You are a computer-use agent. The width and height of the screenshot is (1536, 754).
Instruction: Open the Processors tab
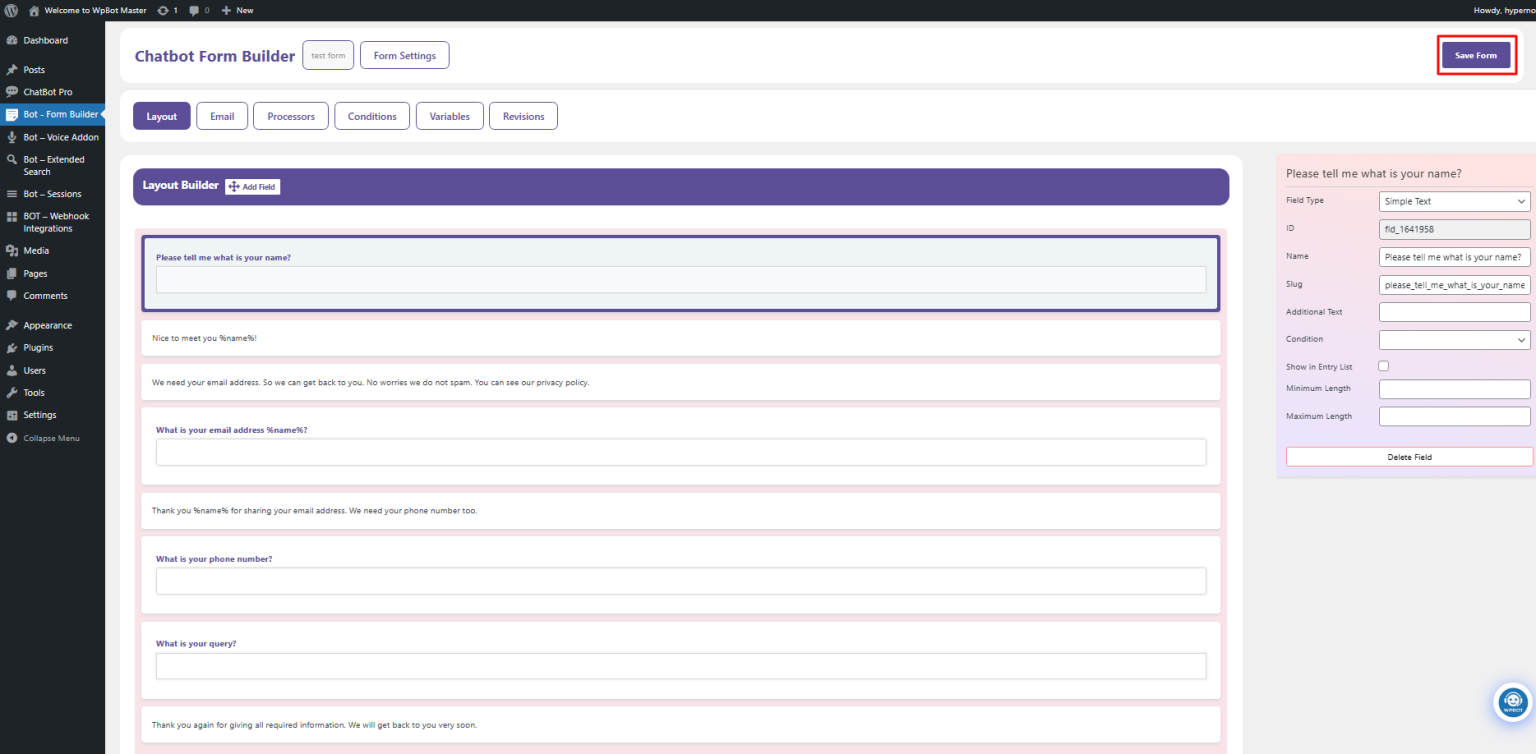[x=291, y=116]
